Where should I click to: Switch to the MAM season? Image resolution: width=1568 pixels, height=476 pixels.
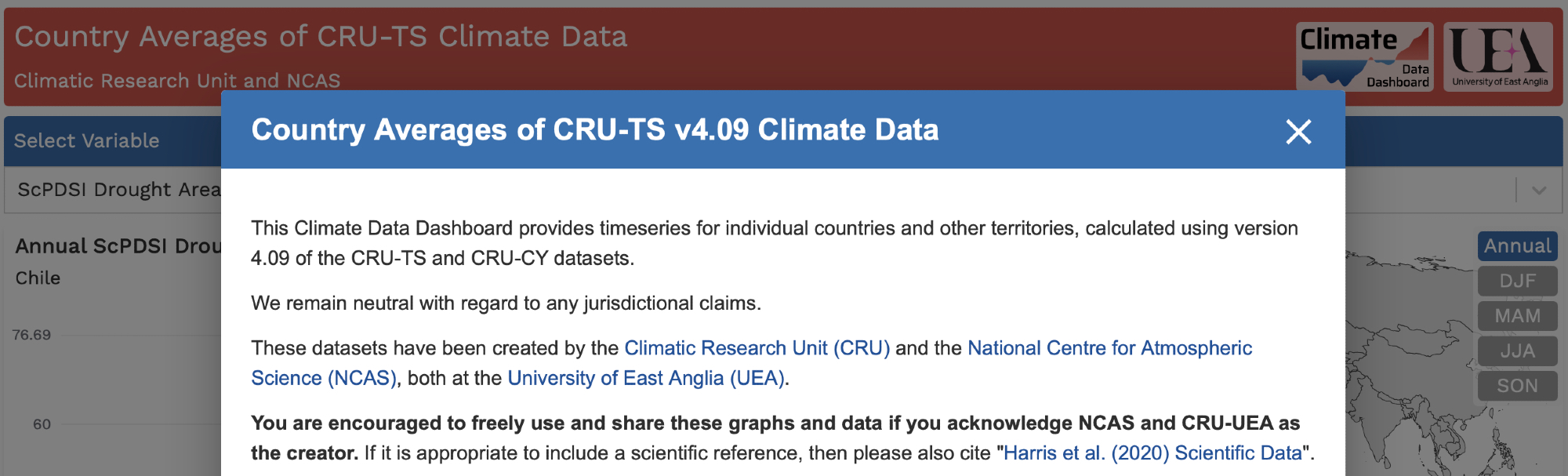(1517, 316)
